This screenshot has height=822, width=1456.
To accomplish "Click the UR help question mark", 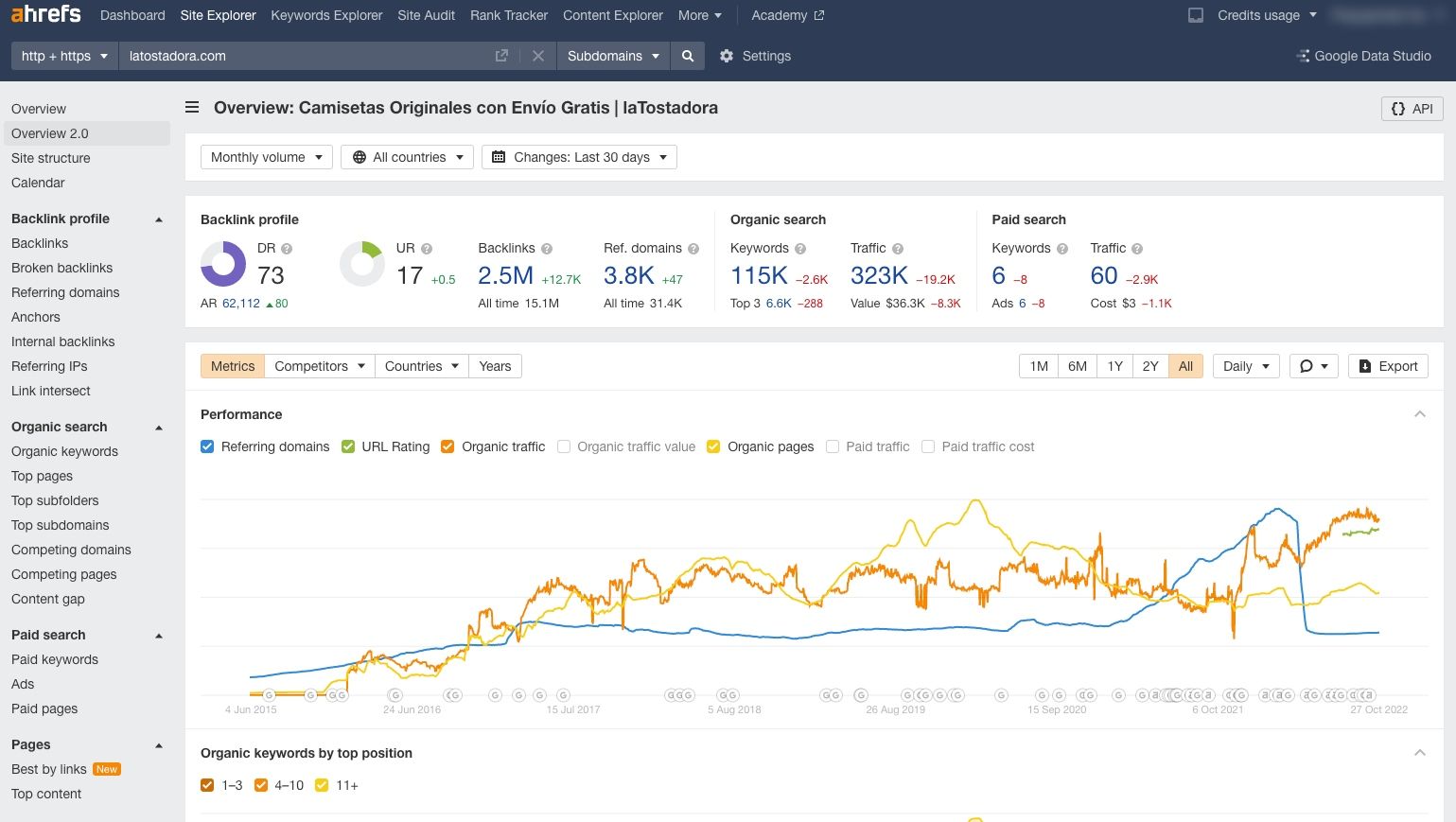I will (x=427, y=249).
